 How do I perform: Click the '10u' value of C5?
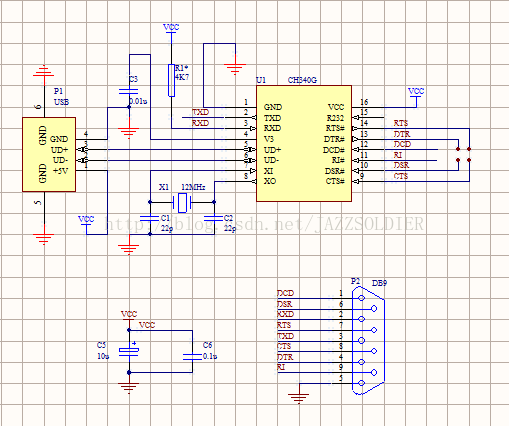(x=103, y=356)
